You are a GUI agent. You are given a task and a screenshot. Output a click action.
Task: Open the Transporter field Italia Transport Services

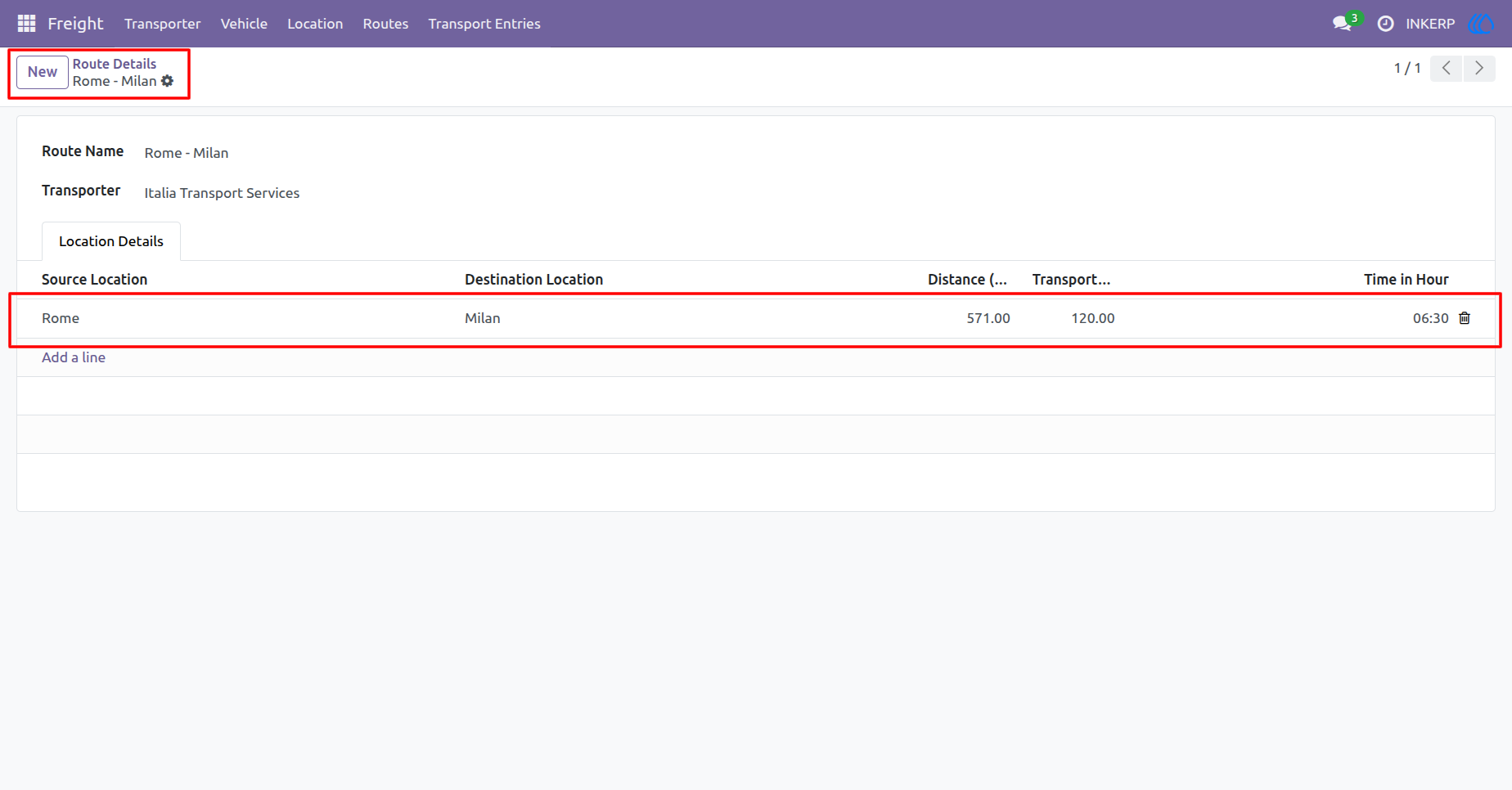point(222,193)
